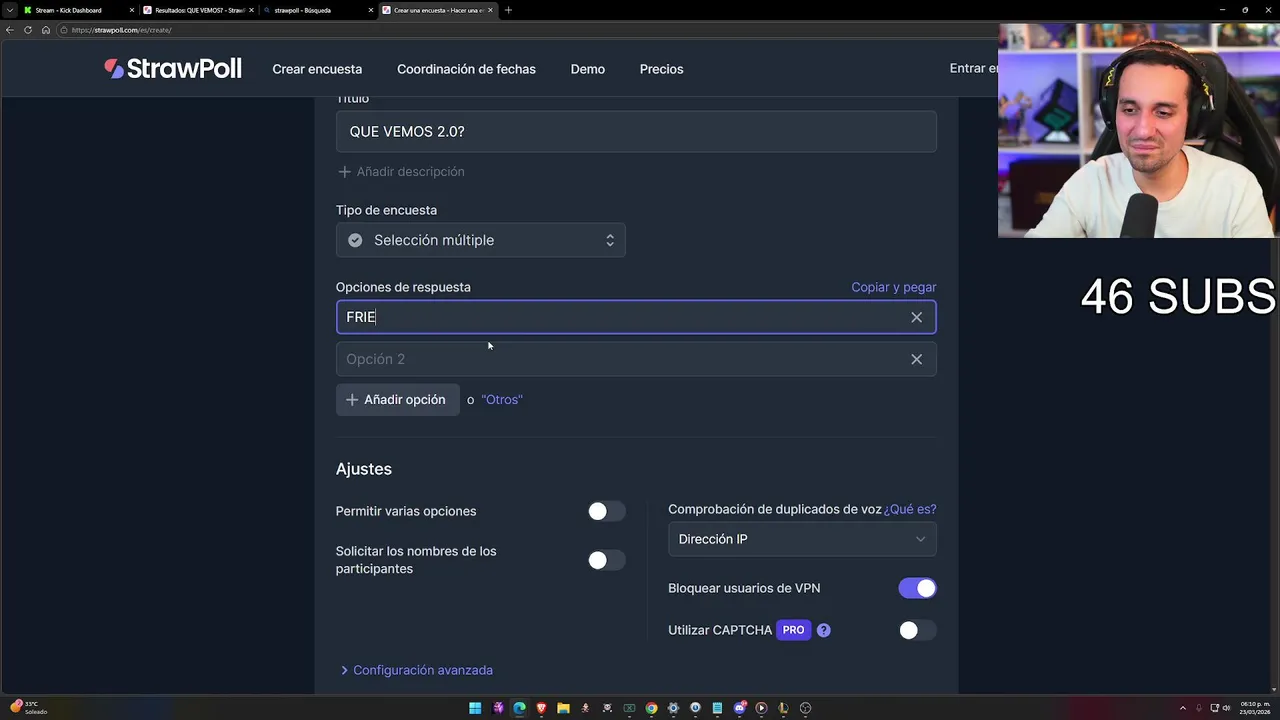Click the Añadir opción button
1280x720 pixels.
397,400
